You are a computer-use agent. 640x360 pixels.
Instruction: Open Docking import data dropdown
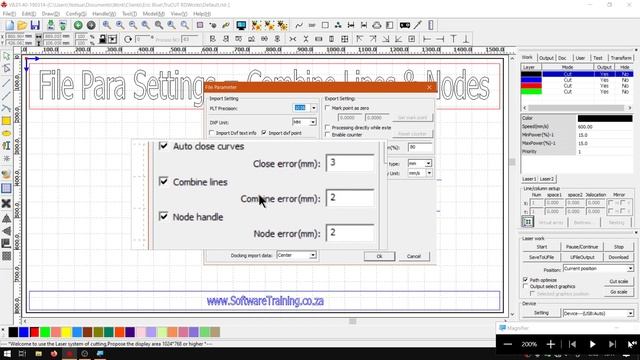point(313,255)
